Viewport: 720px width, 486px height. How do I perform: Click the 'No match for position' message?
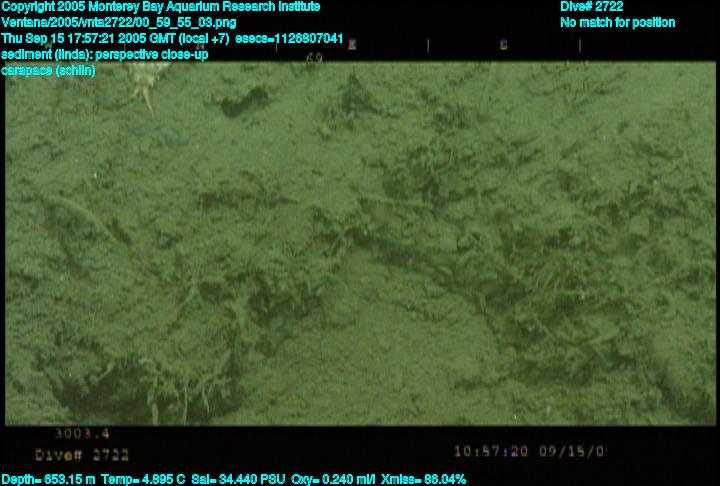(x=618, y=23)
